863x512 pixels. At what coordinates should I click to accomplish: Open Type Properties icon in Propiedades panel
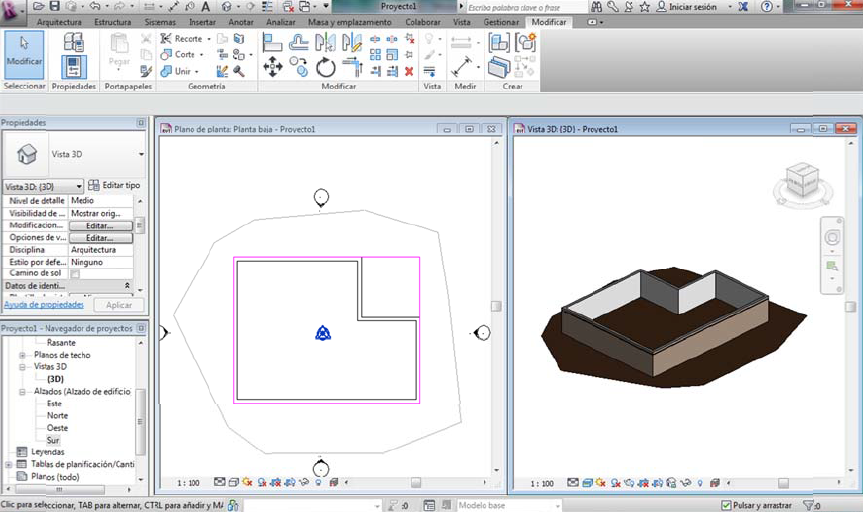pyautogui.click(x=73, y=42)
